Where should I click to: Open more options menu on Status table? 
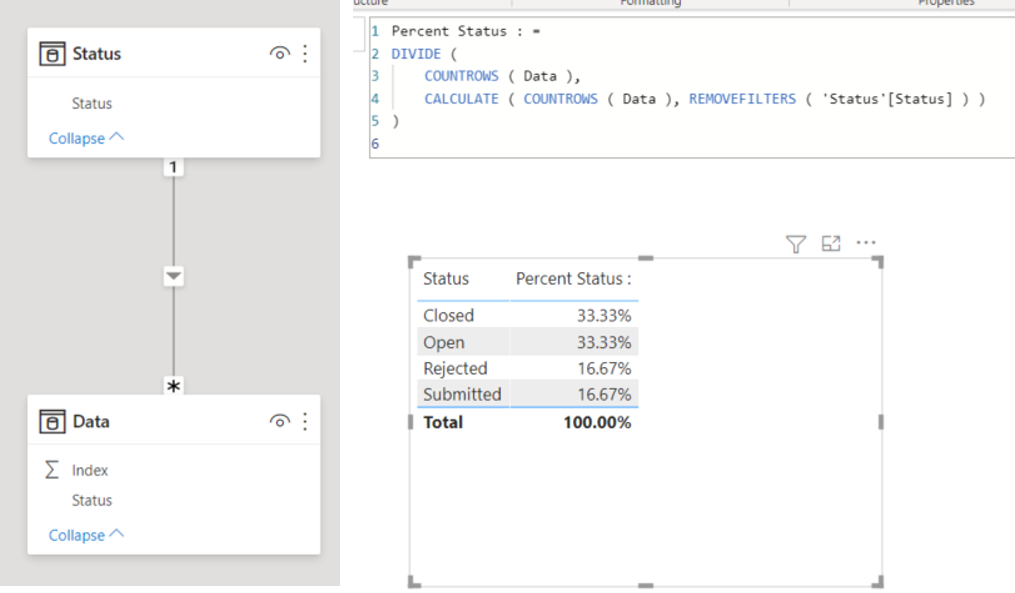pyautogui.click(x=305, y=54)
